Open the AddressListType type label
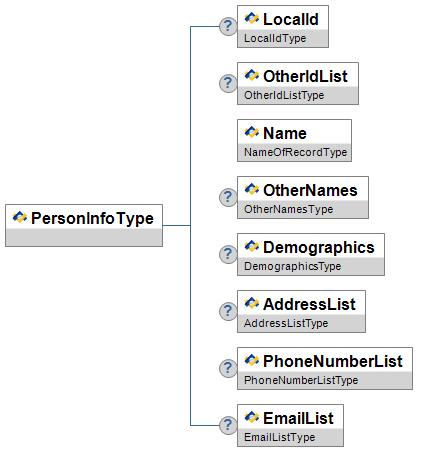The image size is (435, 451). [x=286, y=323]
